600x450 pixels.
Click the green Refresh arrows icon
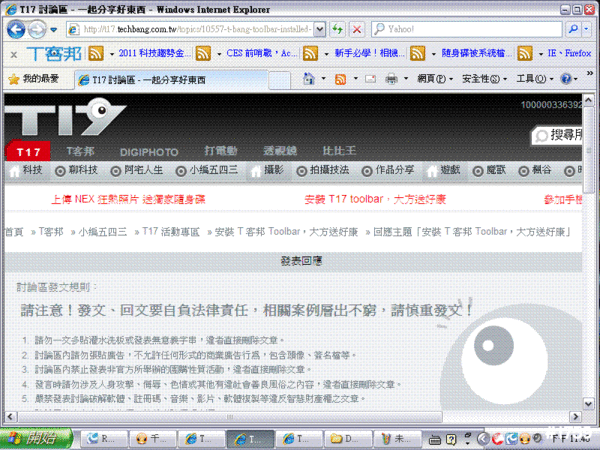337,29
